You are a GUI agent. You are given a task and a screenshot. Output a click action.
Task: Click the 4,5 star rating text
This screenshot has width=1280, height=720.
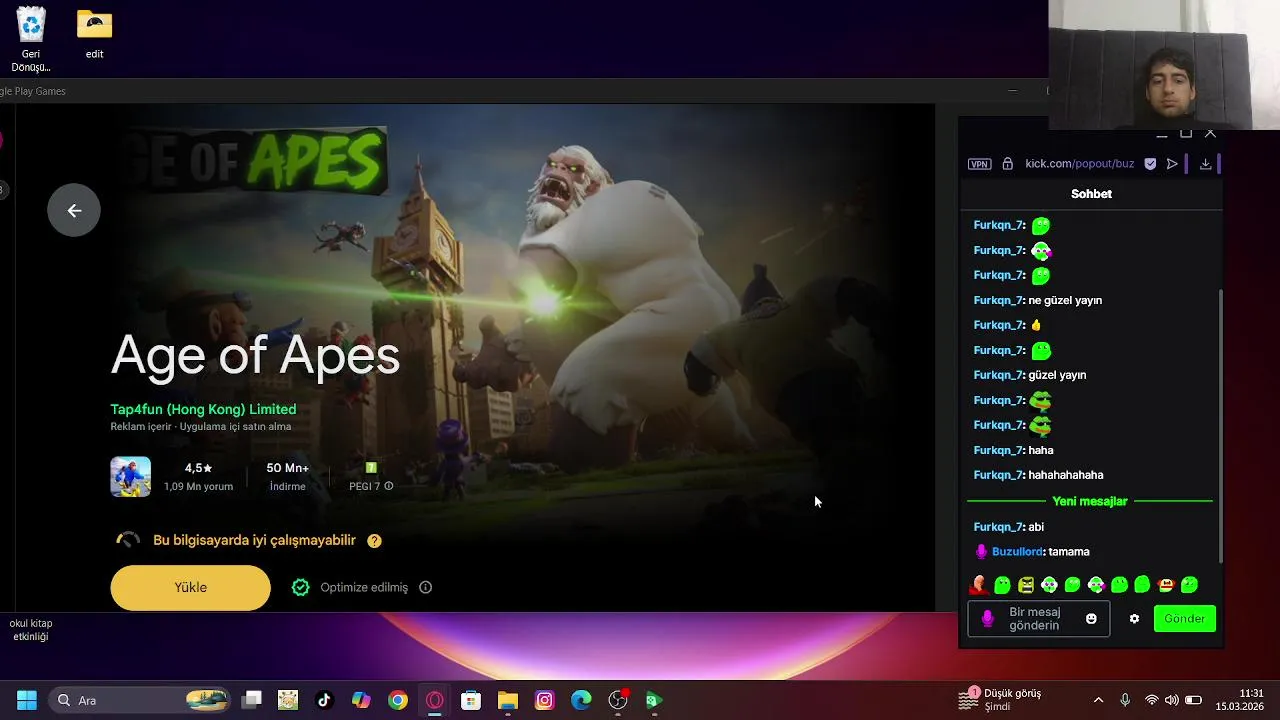click(x=198, y=468)
